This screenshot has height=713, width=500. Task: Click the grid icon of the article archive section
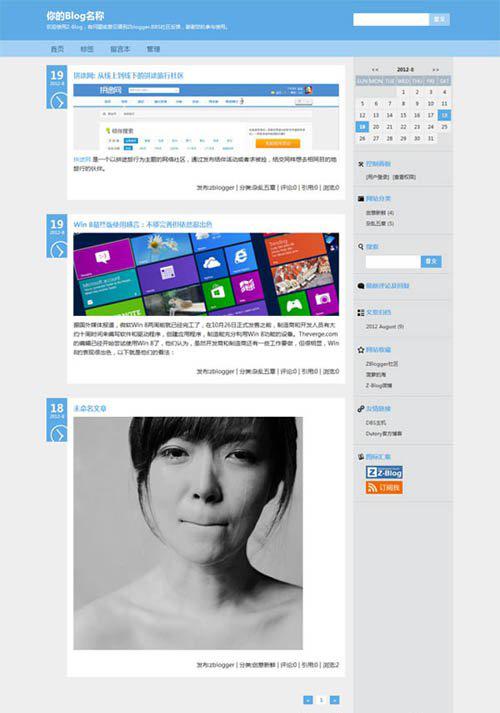click(361, 312)
